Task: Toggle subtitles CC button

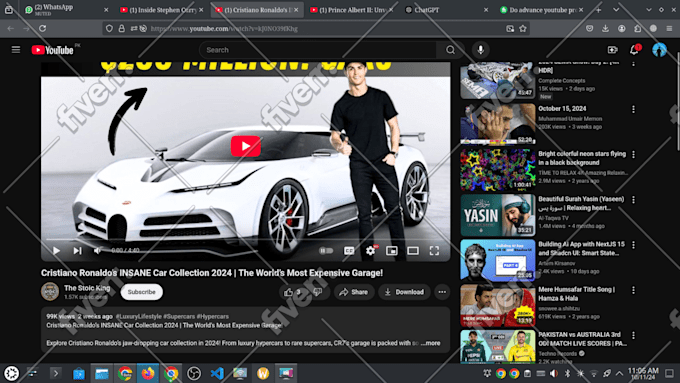Action: [x=349, y=251]
